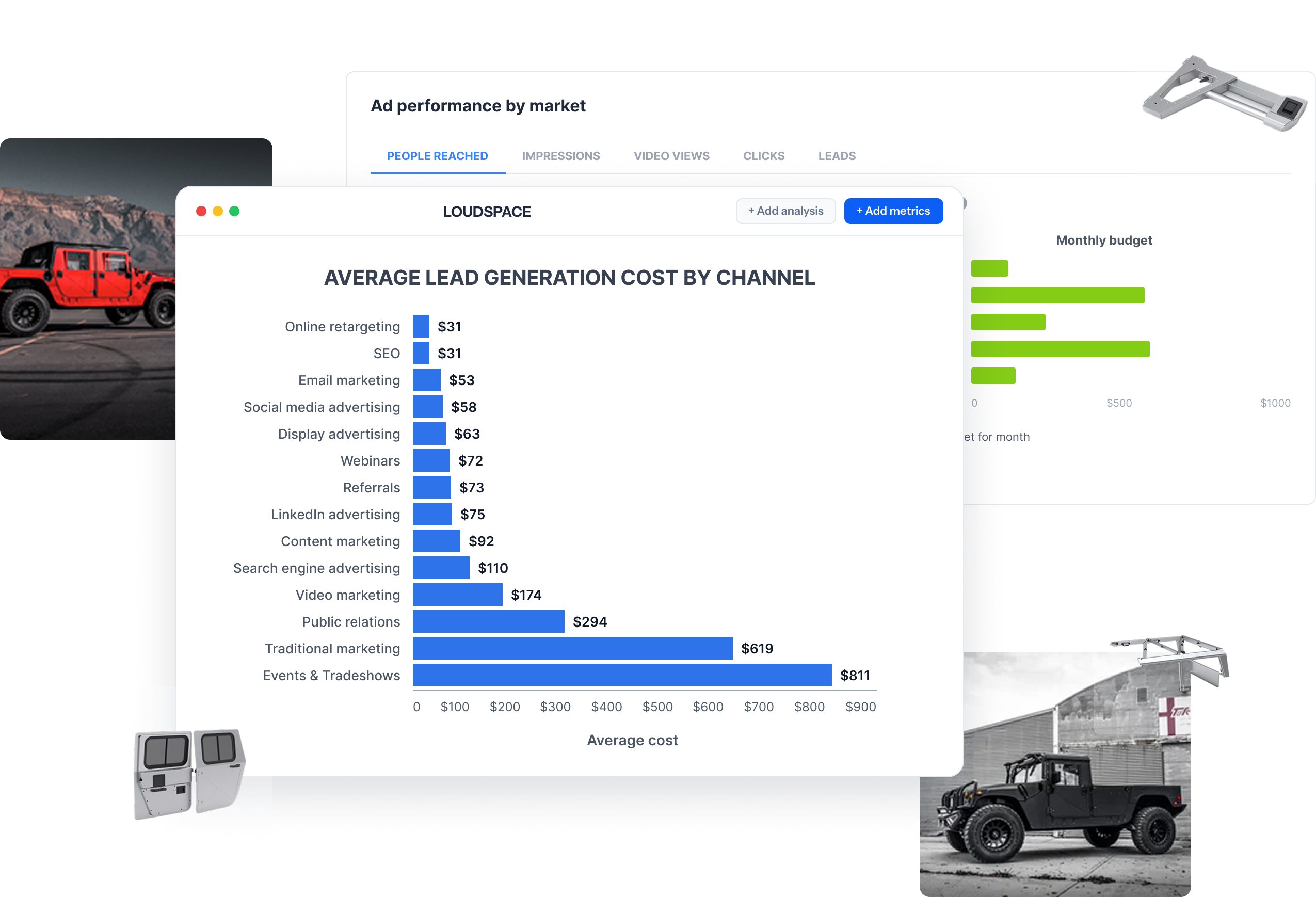Click the + Add analysis button
The image size is (1316, 897).
785,211
